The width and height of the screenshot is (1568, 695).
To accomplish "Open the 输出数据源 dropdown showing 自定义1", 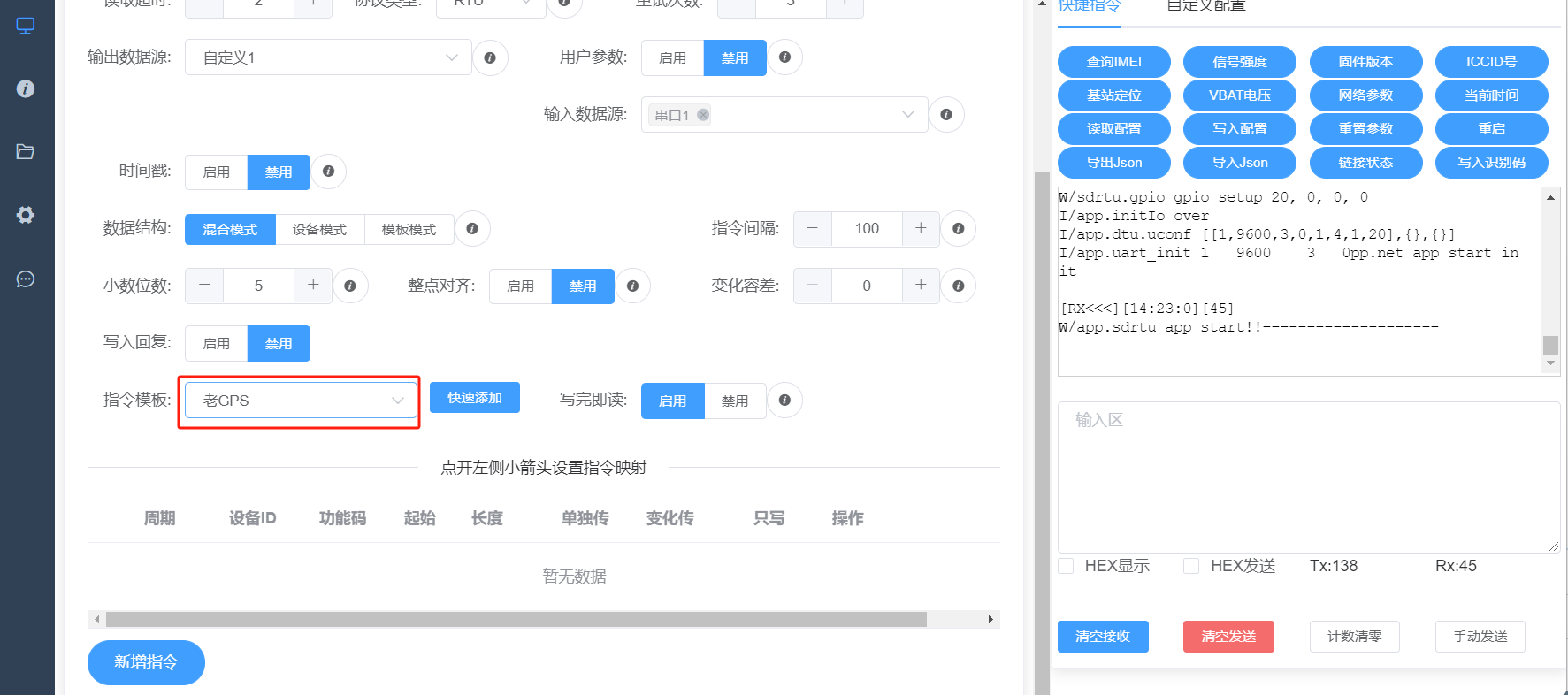I will point(328,57).
